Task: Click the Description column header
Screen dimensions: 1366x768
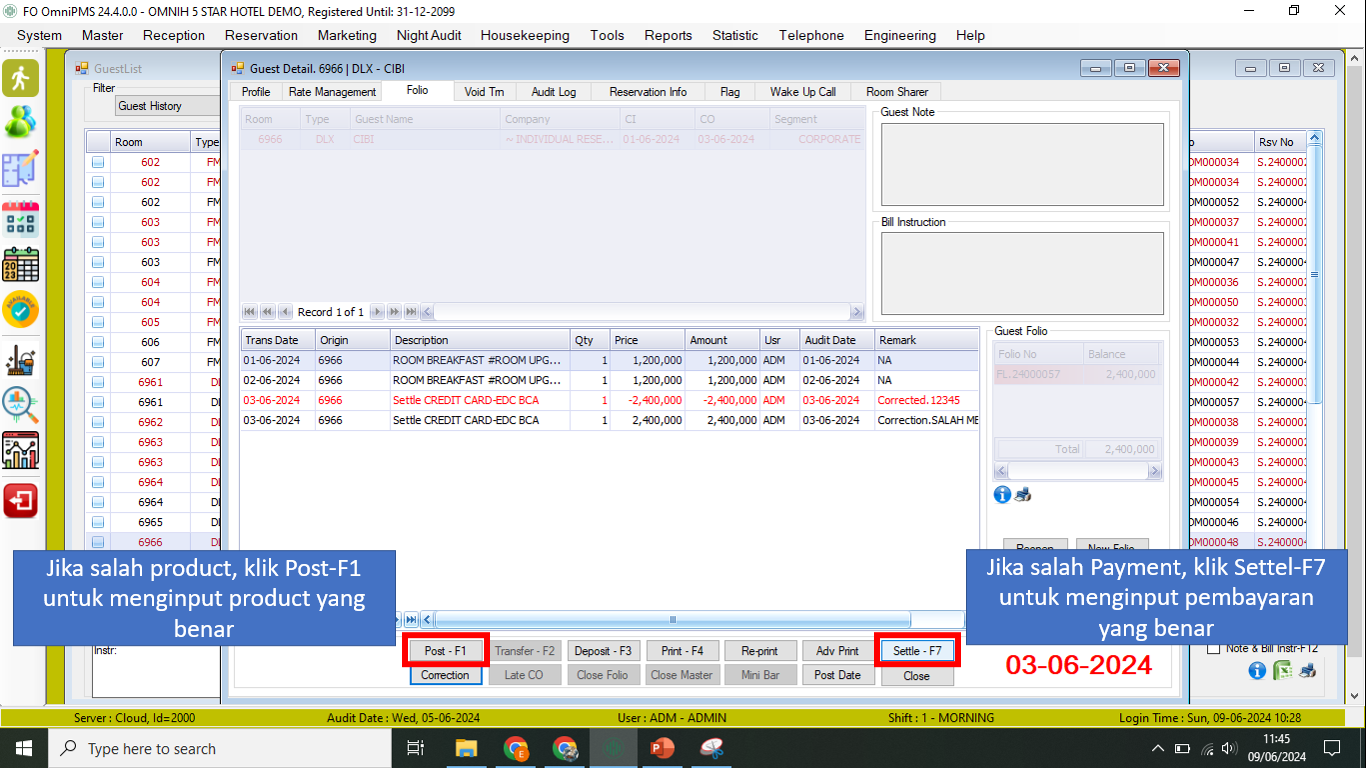Action: point(480,340)
